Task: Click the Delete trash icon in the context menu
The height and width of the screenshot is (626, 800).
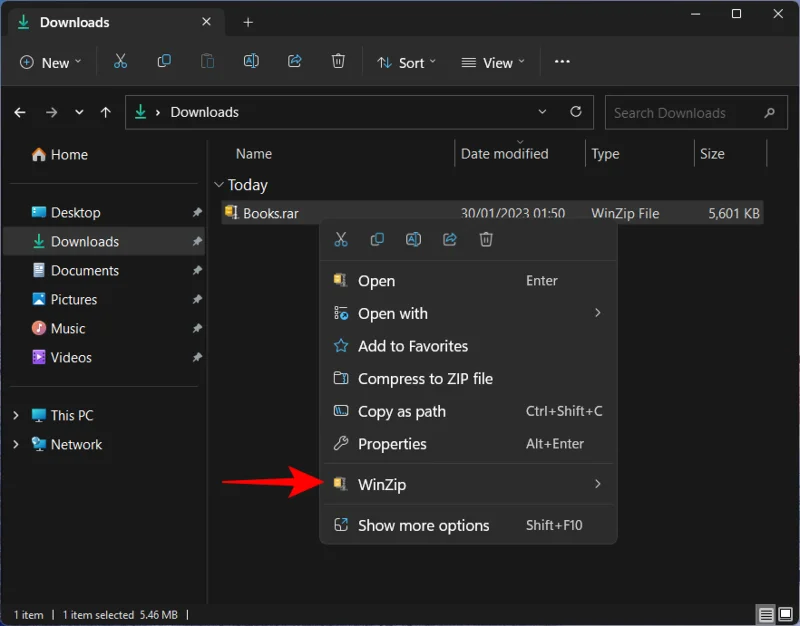Action: (486, 239)
